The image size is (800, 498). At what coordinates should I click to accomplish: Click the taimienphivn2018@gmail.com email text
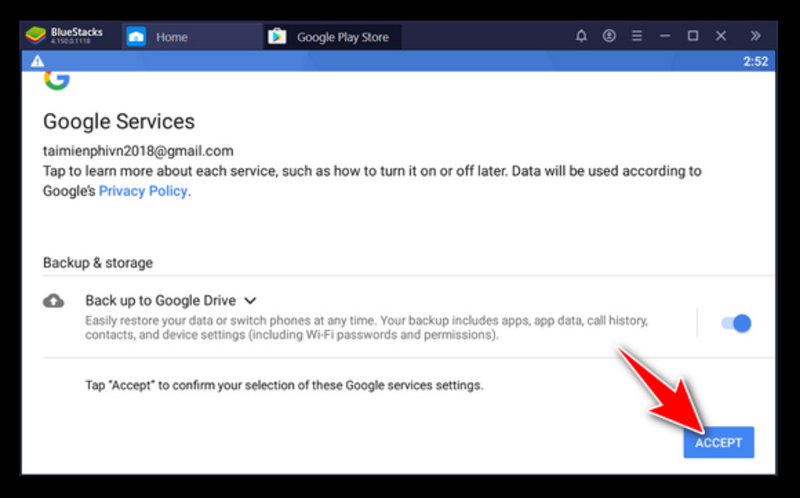click(x=138, y=151)
